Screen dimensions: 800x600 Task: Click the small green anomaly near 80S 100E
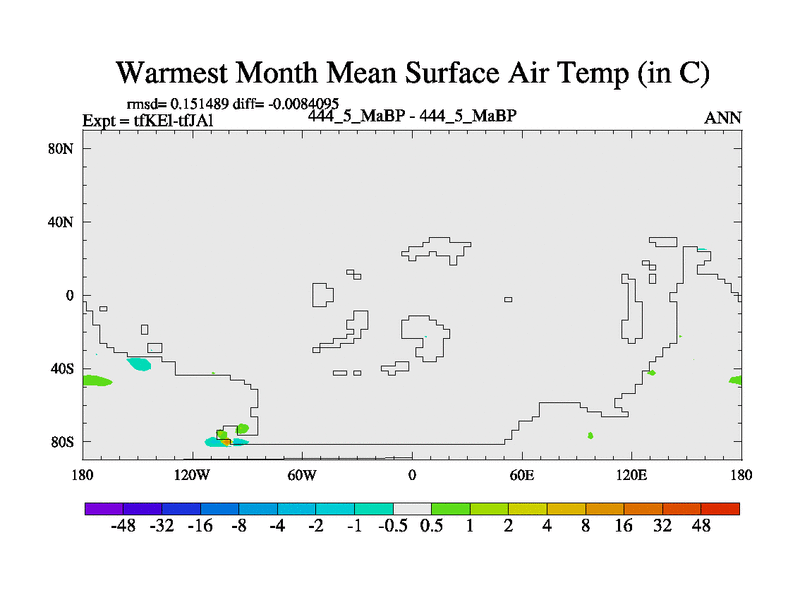pos(590,436)
